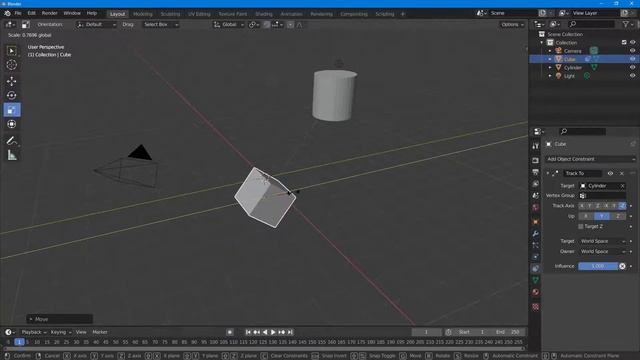Jump to the timeline end frame
Viewport: 640px width, 360px height.
(x=290, y=332)
